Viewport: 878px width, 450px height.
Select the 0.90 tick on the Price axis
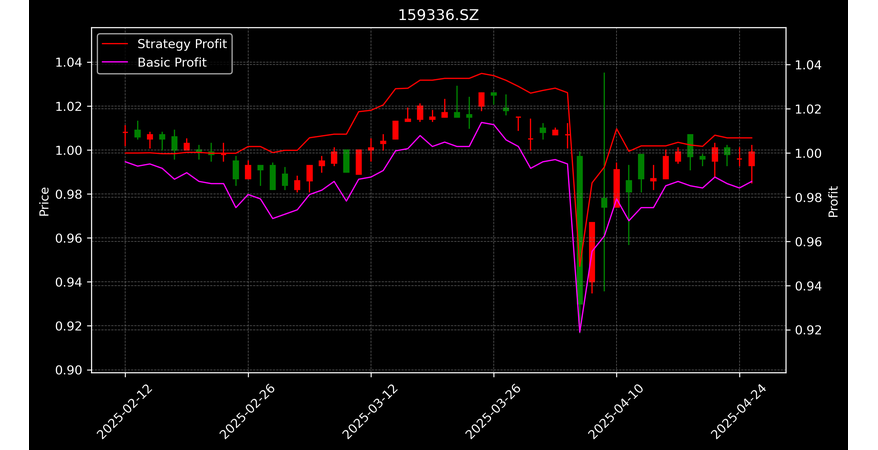[68, 370]
